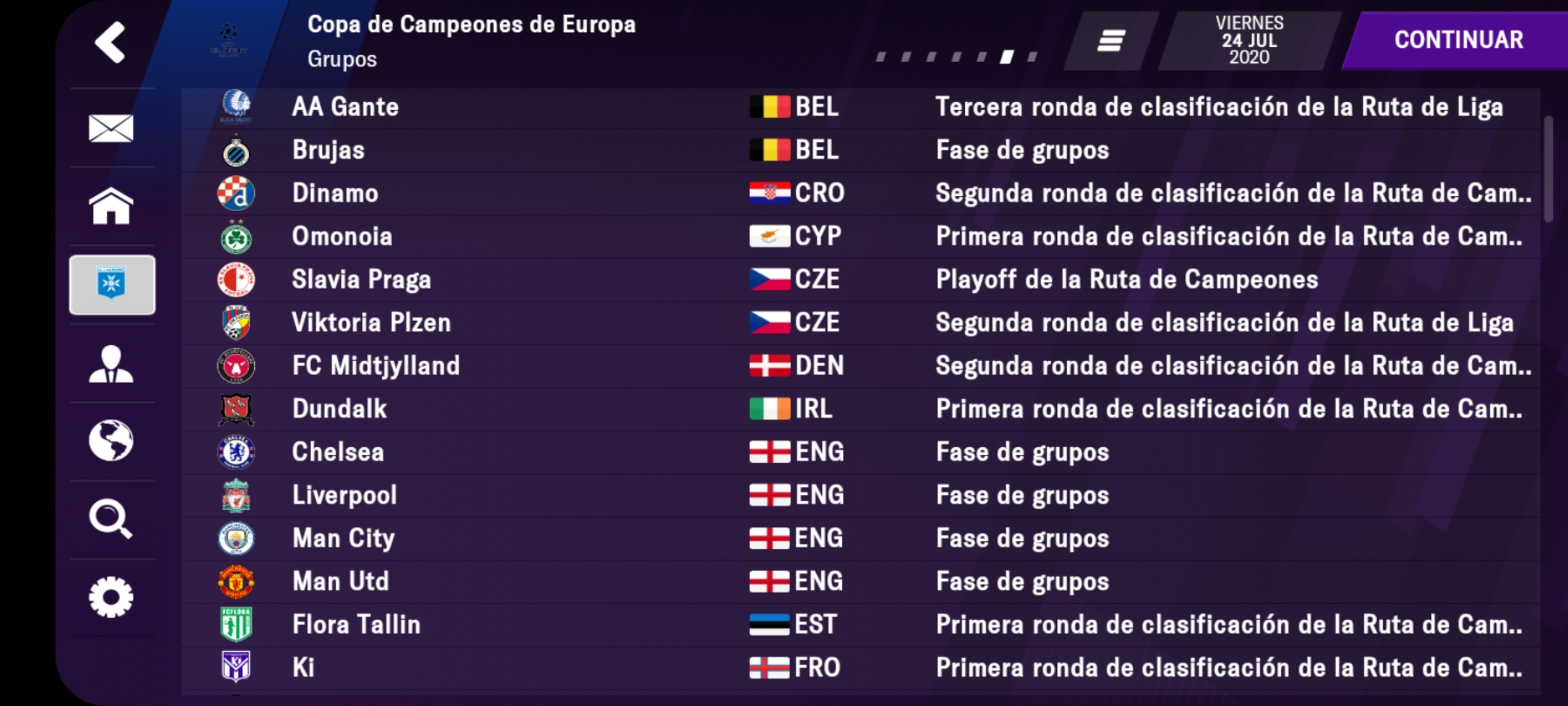Click the CONTINUAR button
The width and height of the screenshot is (1568, 706).
[x=1458, y=41]
